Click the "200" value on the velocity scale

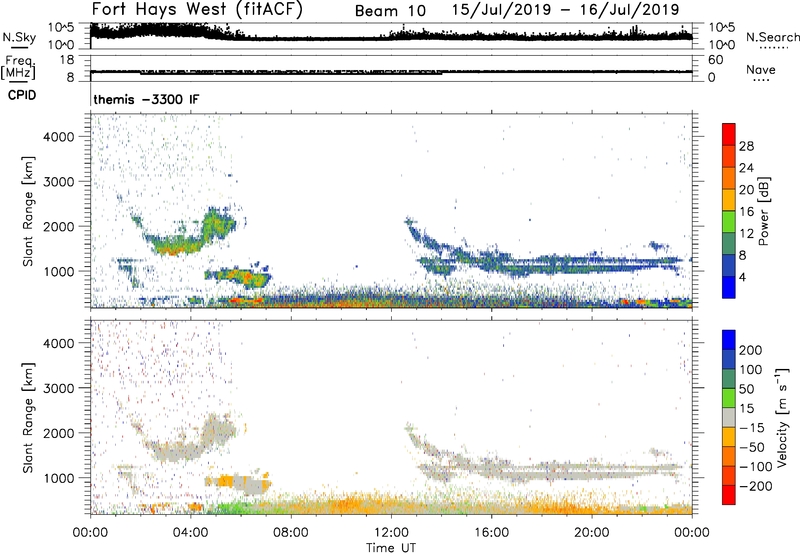pos(751,350)
